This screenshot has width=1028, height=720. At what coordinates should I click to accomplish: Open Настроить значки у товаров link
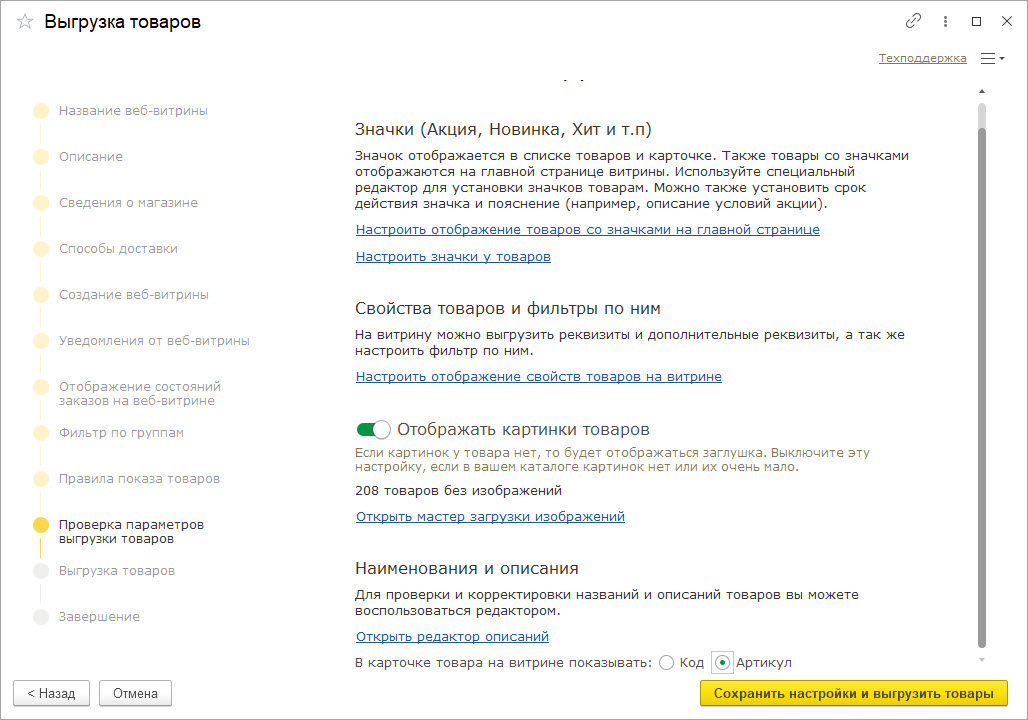coord(453,257)
